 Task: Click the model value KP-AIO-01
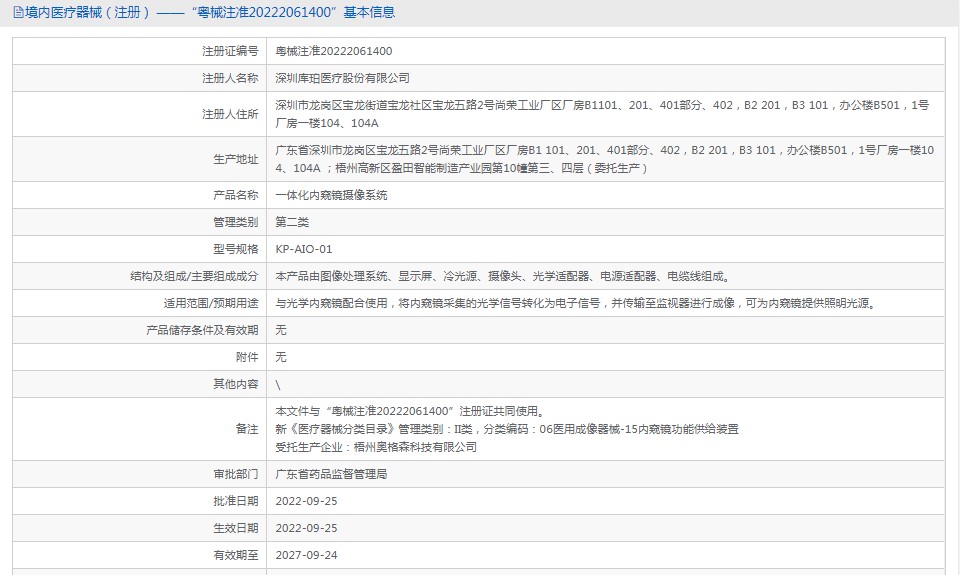pyautogui.click(x=304, y=249)
